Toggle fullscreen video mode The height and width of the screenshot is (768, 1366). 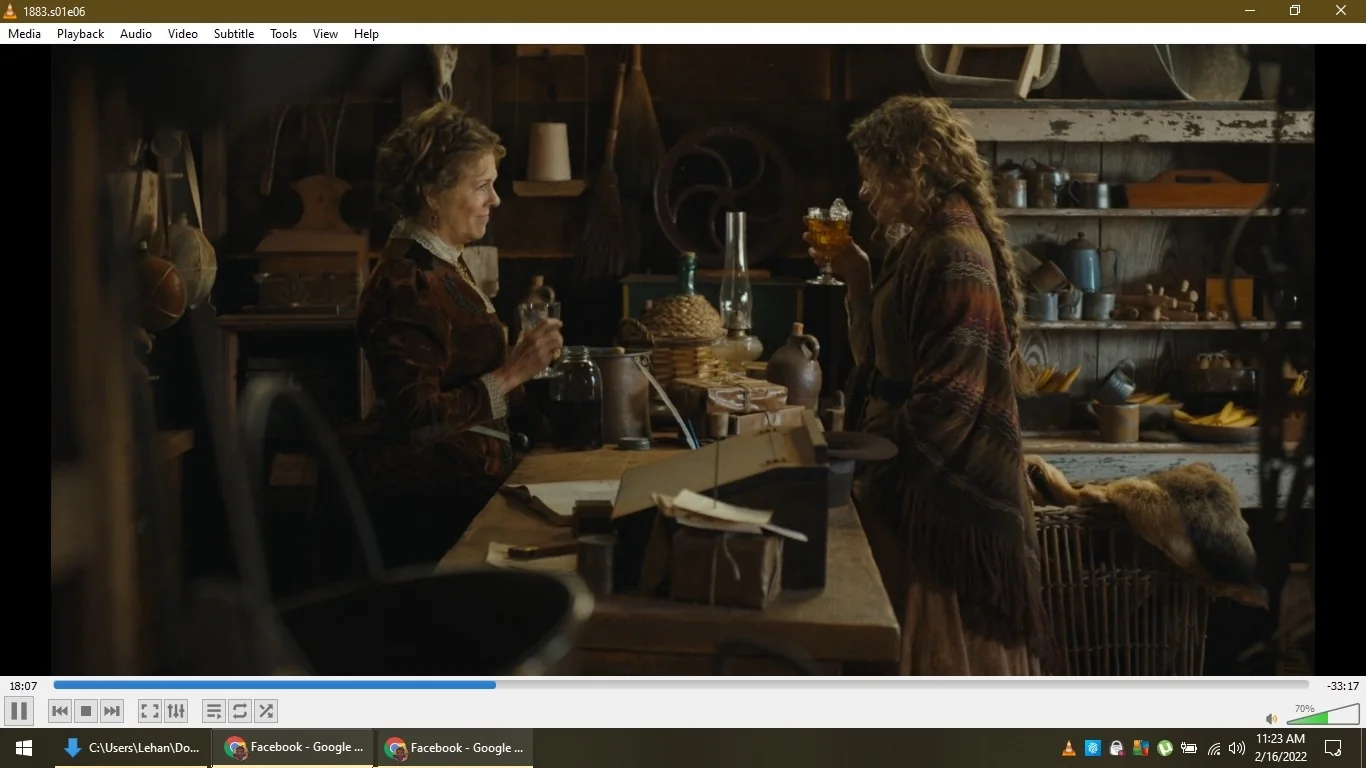tap(150, 711)
